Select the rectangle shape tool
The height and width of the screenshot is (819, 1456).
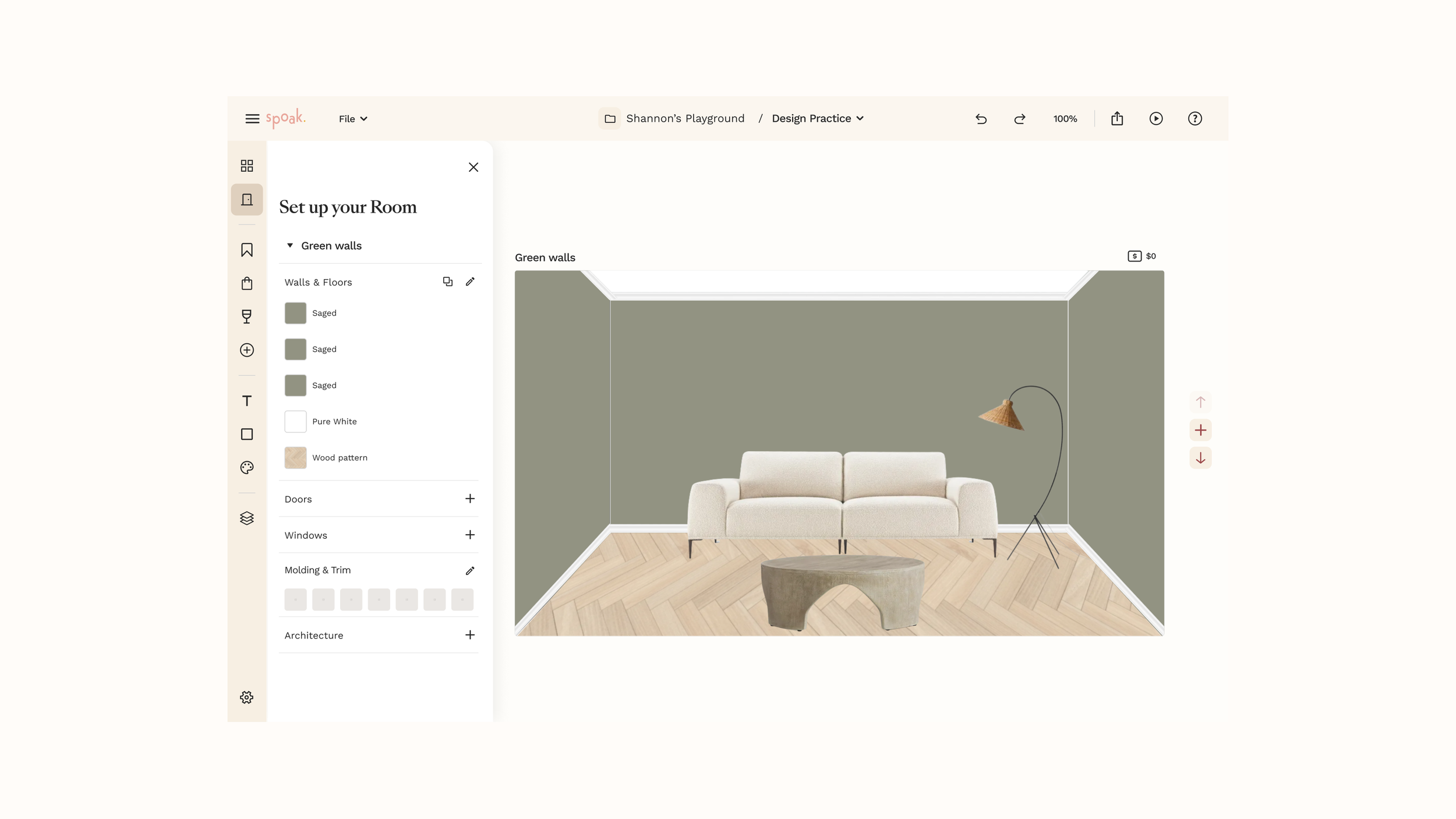click(x=247, y=435)
